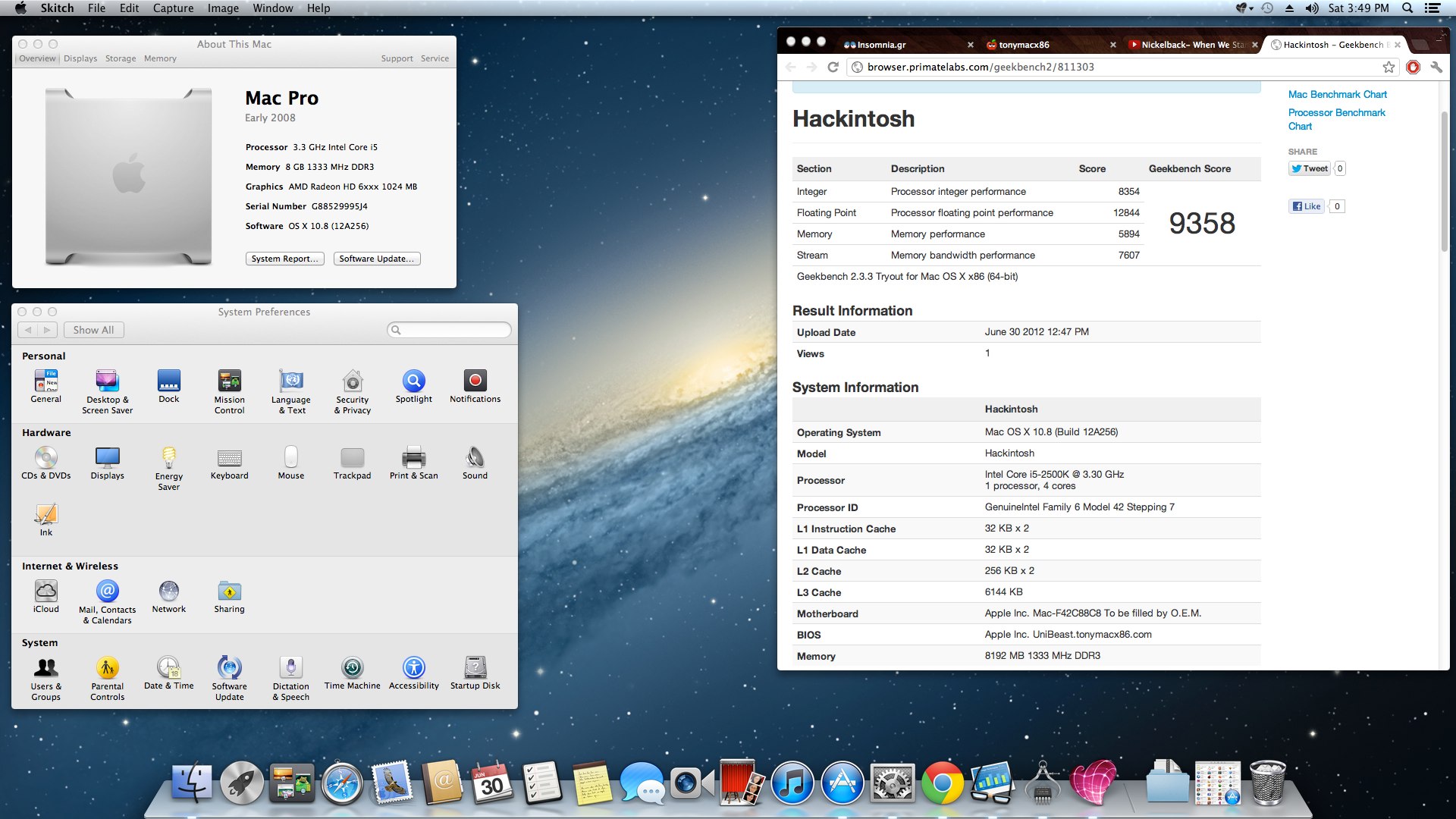
Task: Open the Skitch menu in the menu bar
Action: point(57,8)
